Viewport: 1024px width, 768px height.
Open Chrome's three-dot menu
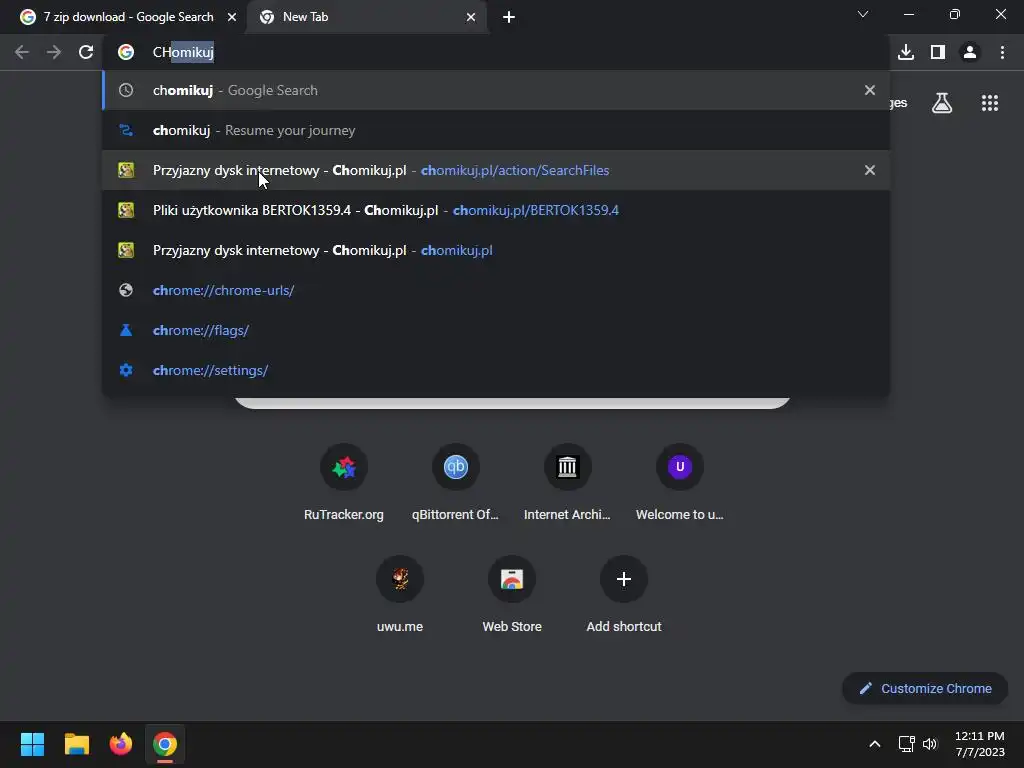click(x=1002, y=52)
